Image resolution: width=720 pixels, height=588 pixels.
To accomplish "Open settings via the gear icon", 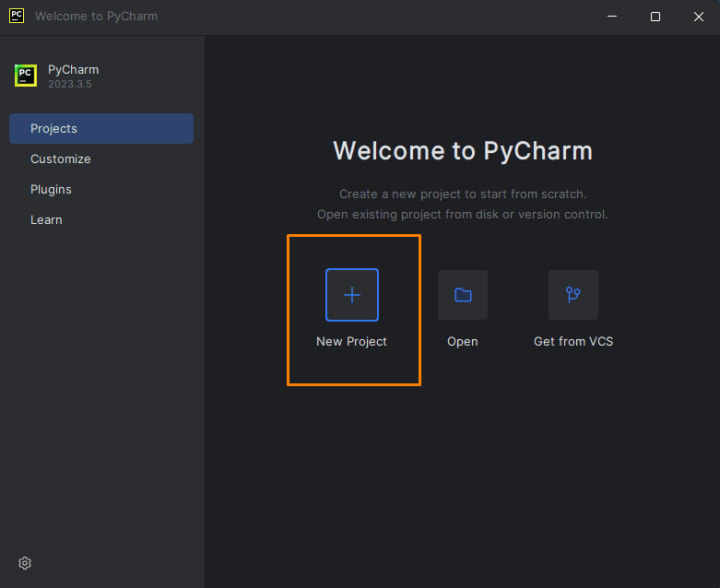I will click(x=25, y=563).
